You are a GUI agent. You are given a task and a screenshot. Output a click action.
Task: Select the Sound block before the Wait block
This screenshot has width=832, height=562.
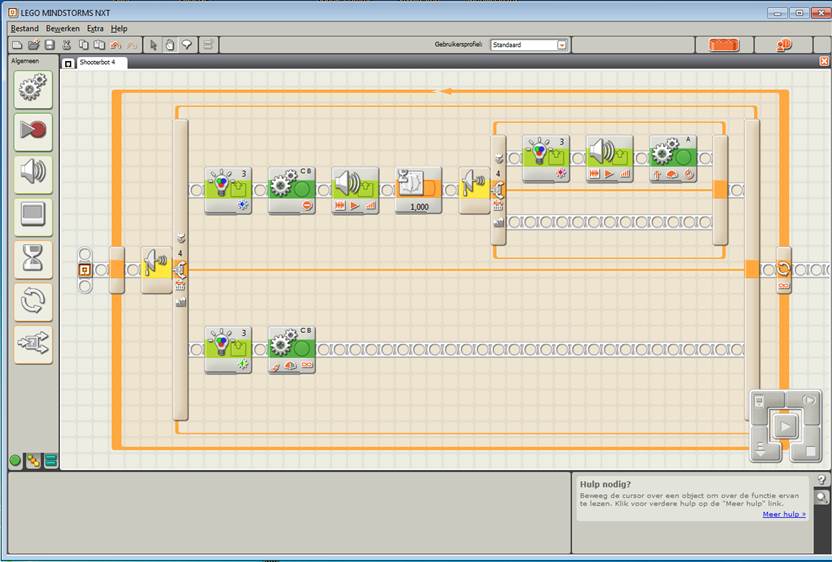click(x=356, y=191)
